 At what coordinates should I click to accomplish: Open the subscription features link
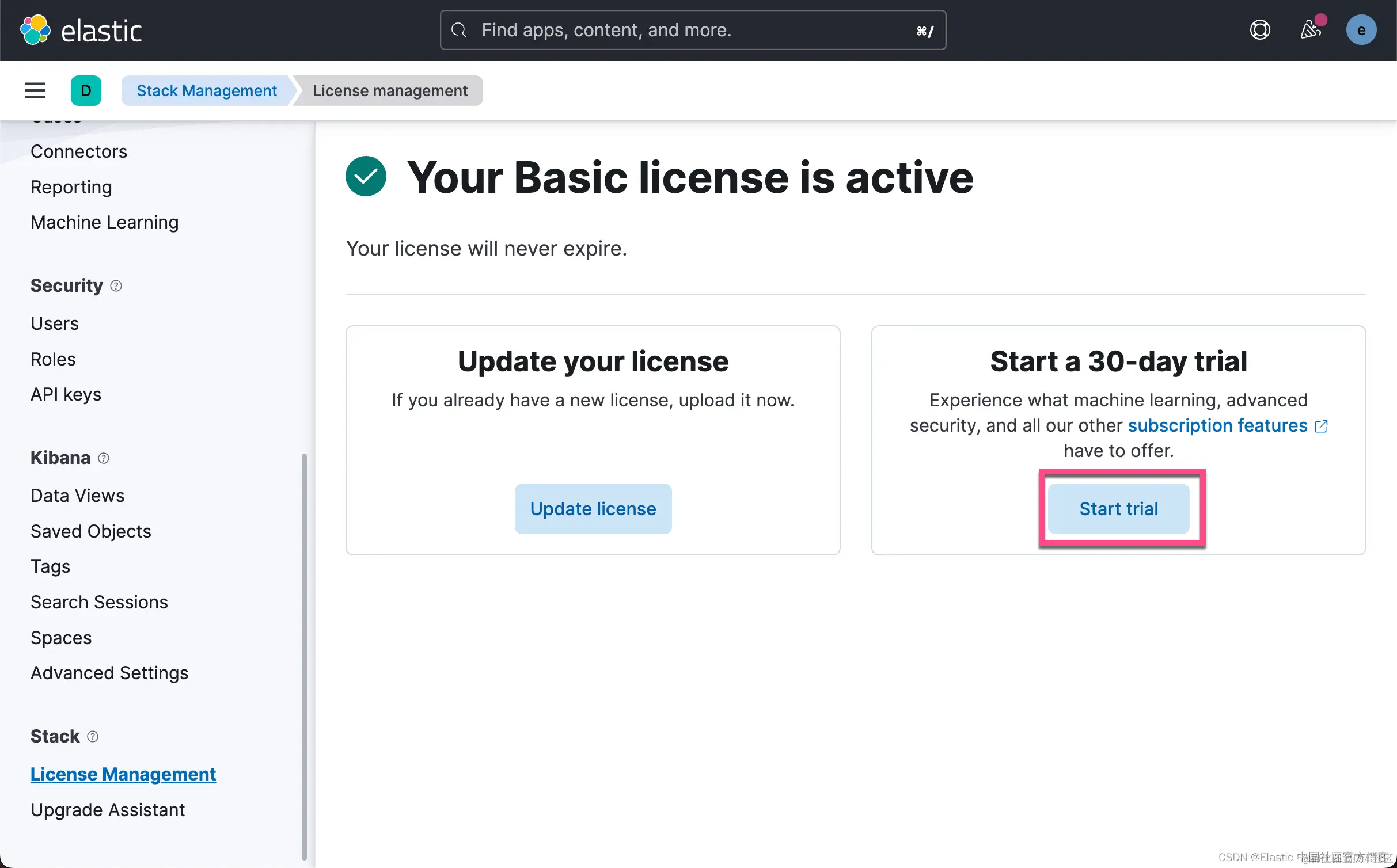tap(1217, 425)
